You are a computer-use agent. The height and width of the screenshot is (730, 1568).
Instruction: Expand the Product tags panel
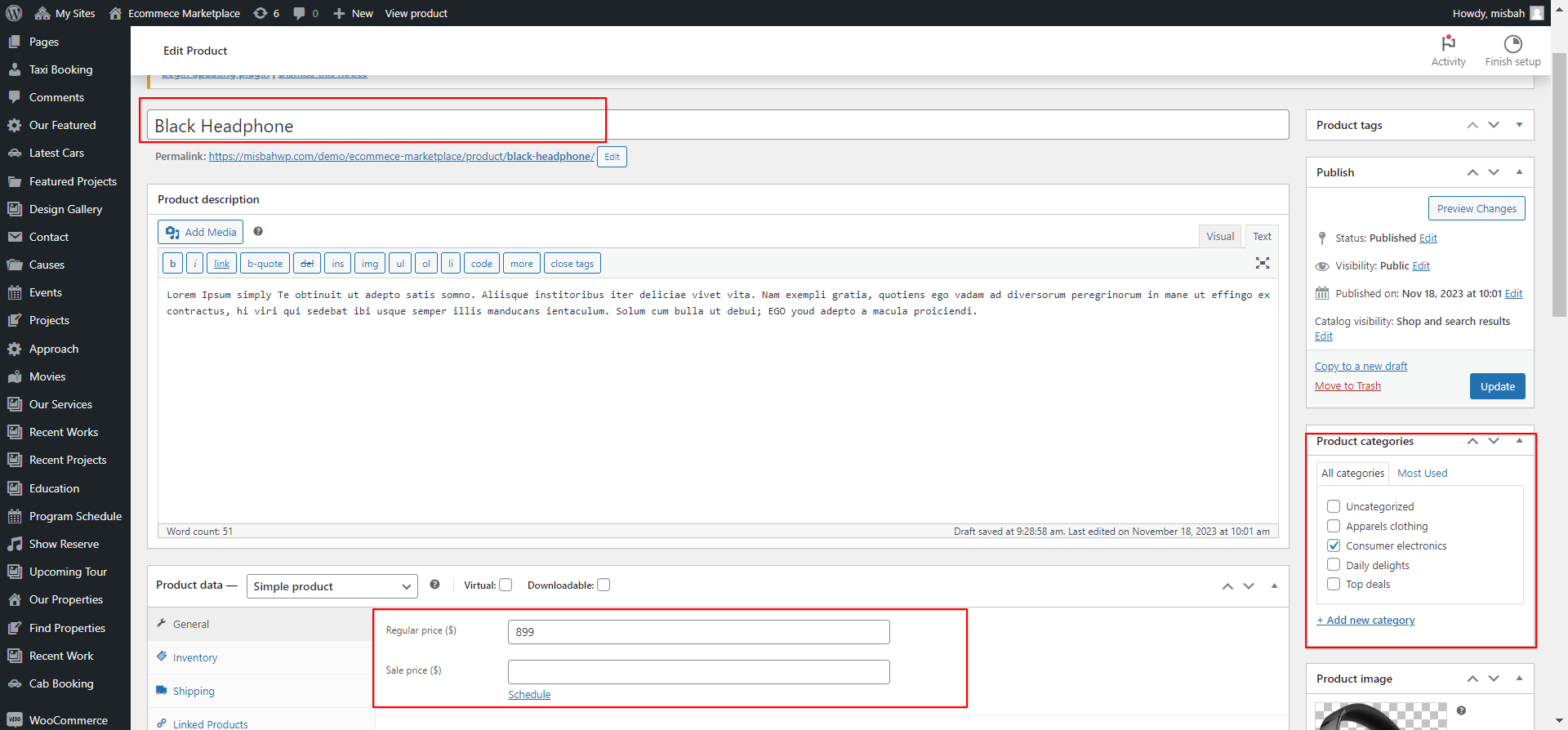1519,125
